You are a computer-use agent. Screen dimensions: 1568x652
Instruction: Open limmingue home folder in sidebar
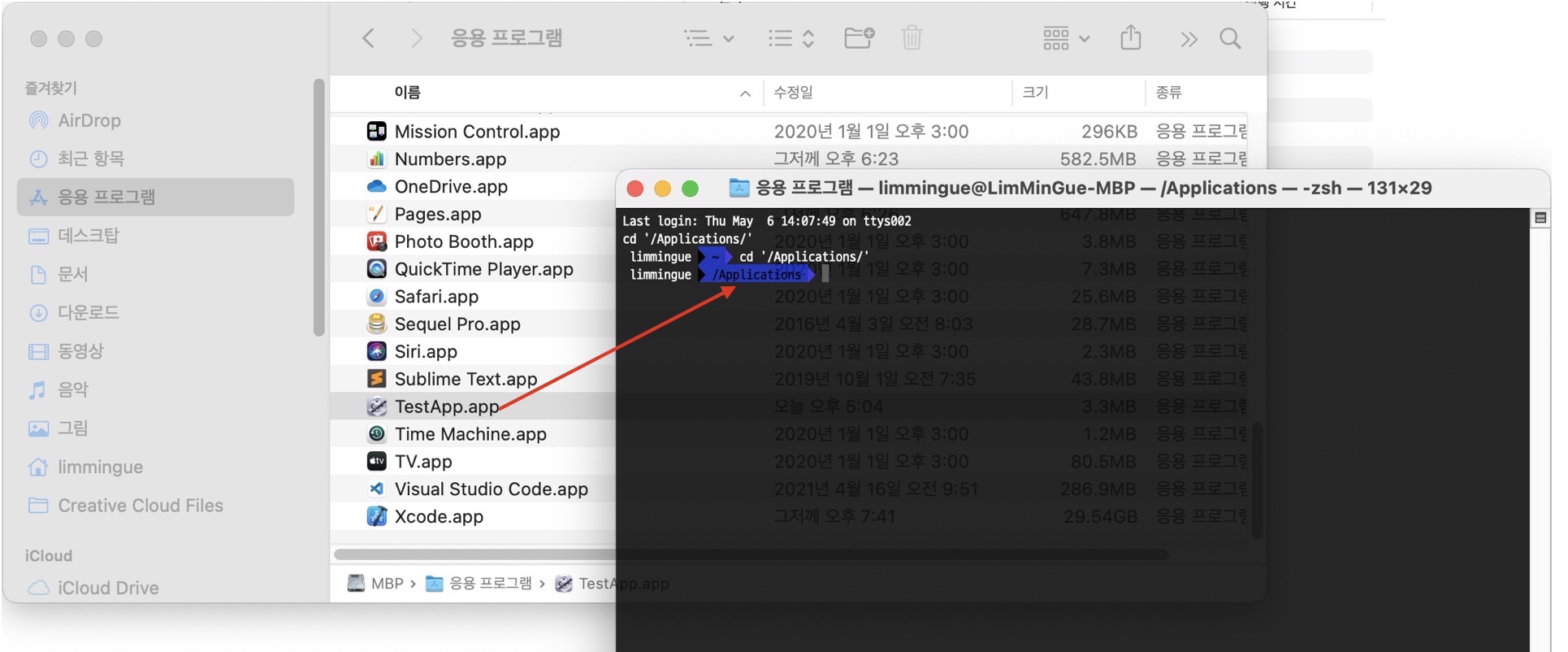(x=100, y=467)
